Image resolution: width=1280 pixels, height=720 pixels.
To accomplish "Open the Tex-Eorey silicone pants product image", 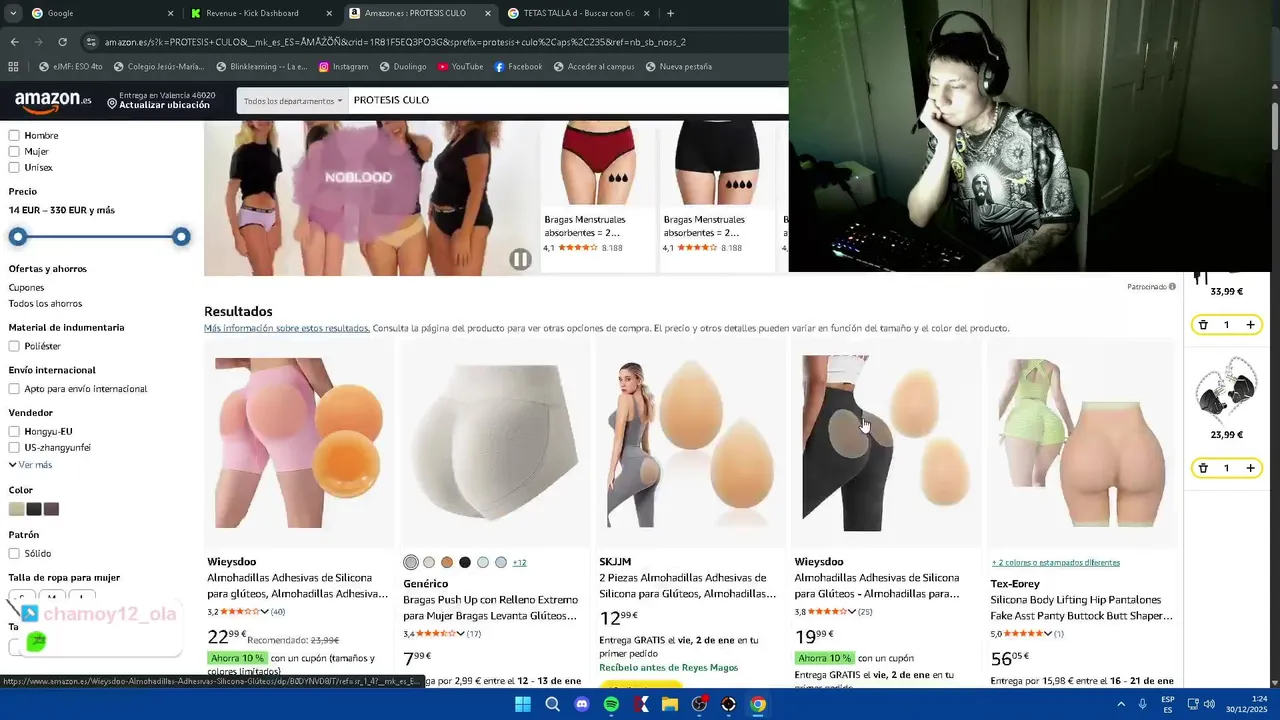I will tap(1082, 443).
